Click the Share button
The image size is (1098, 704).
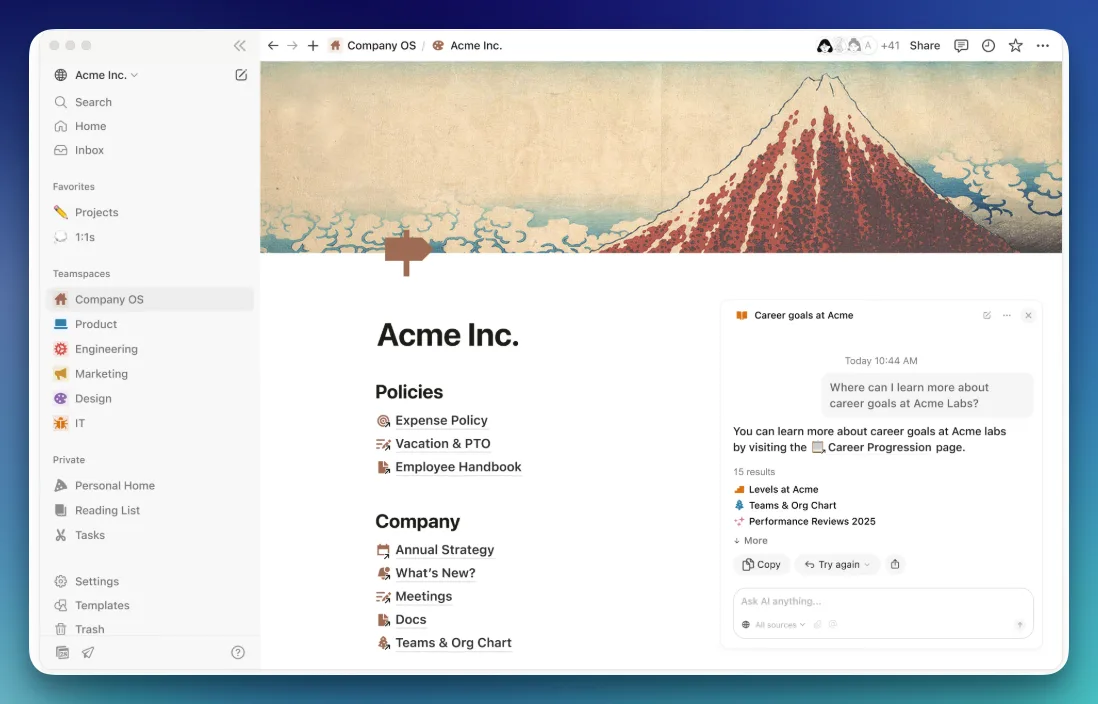point(924,46)
